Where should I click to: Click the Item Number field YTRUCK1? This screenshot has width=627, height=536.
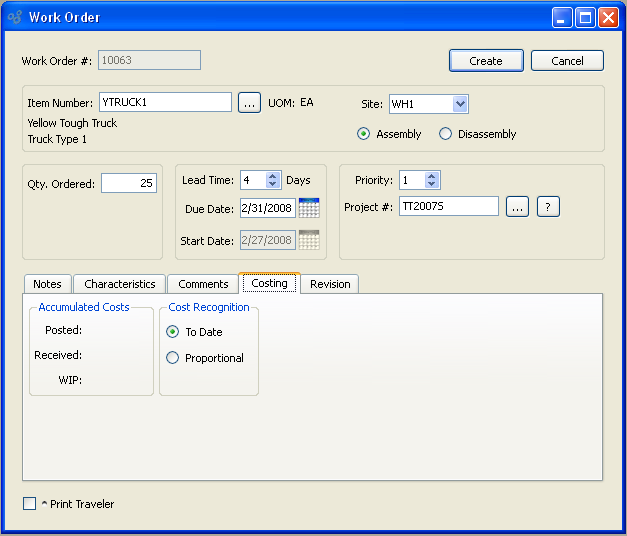pos(165,102)
